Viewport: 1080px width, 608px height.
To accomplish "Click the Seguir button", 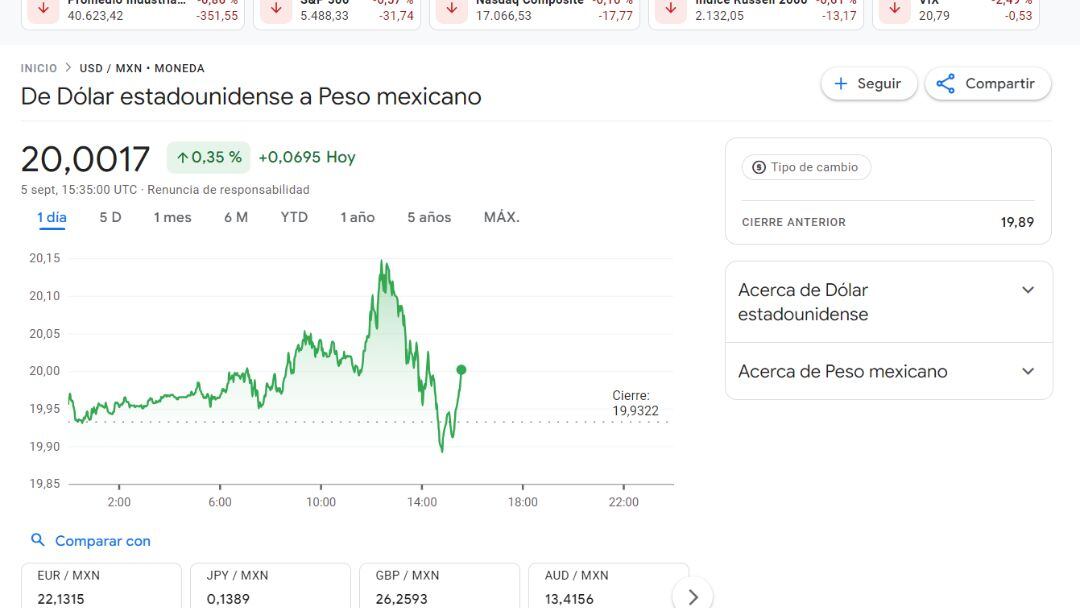I will tap(869, 84).
